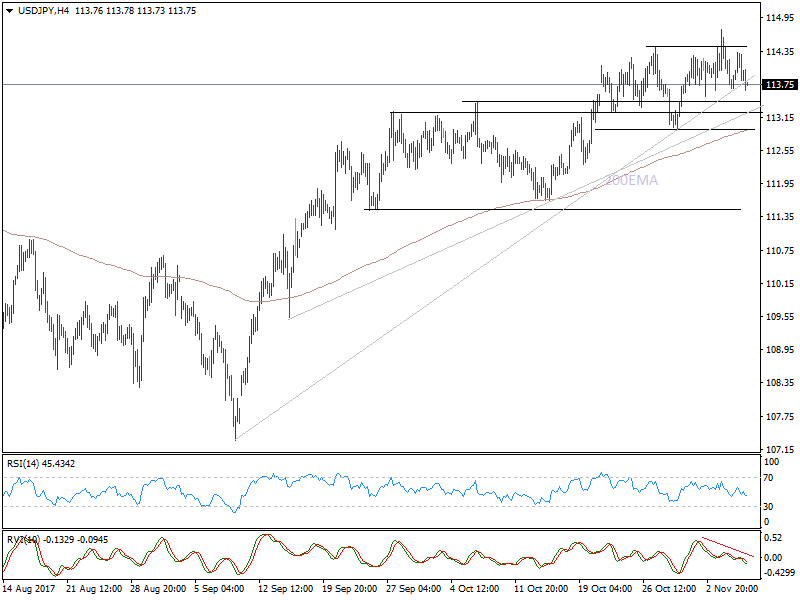Open the chart menu triangle beside USDJPY,H4

point(9,11)
